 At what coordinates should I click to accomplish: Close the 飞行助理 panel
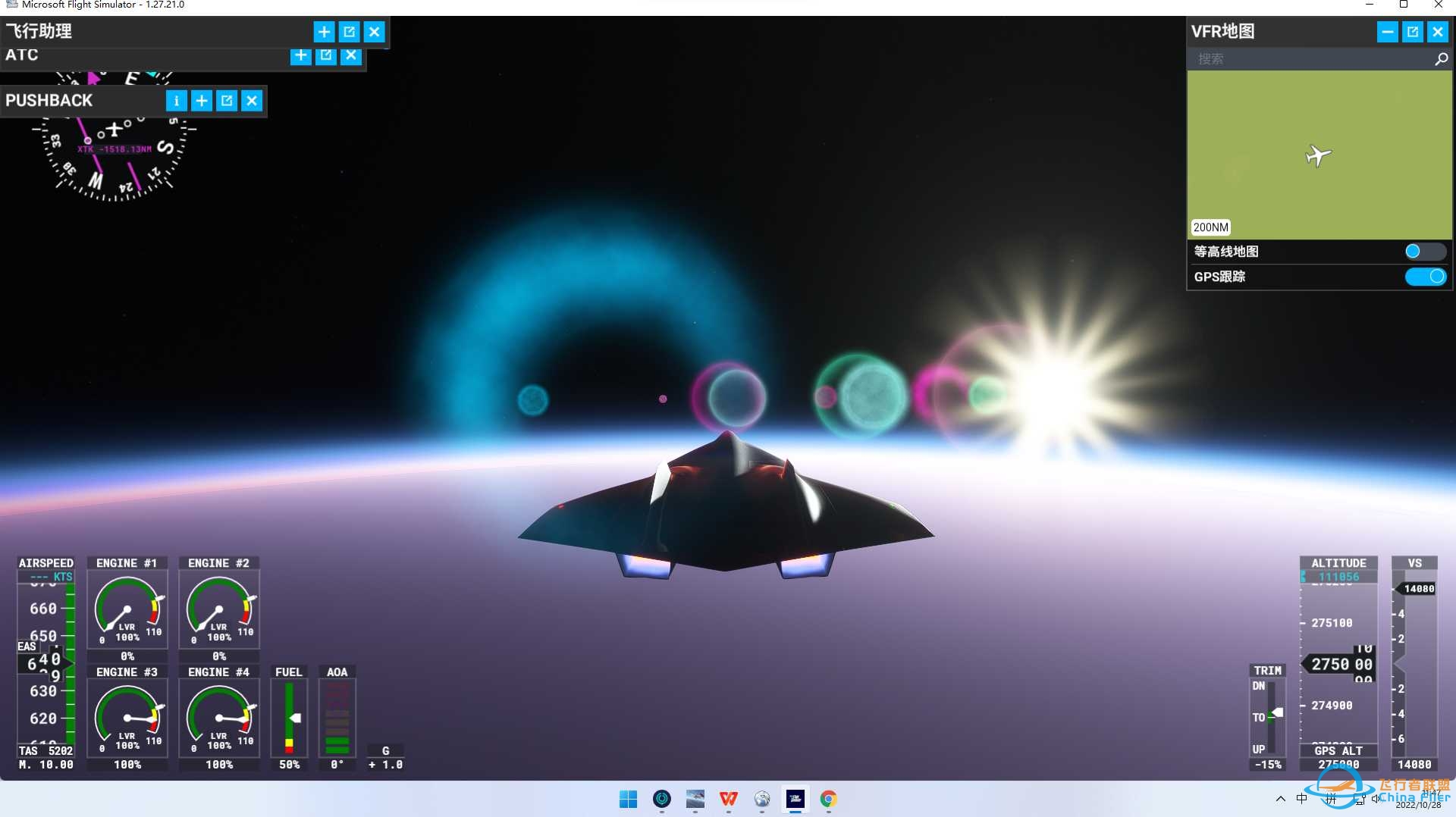point(375,32)
